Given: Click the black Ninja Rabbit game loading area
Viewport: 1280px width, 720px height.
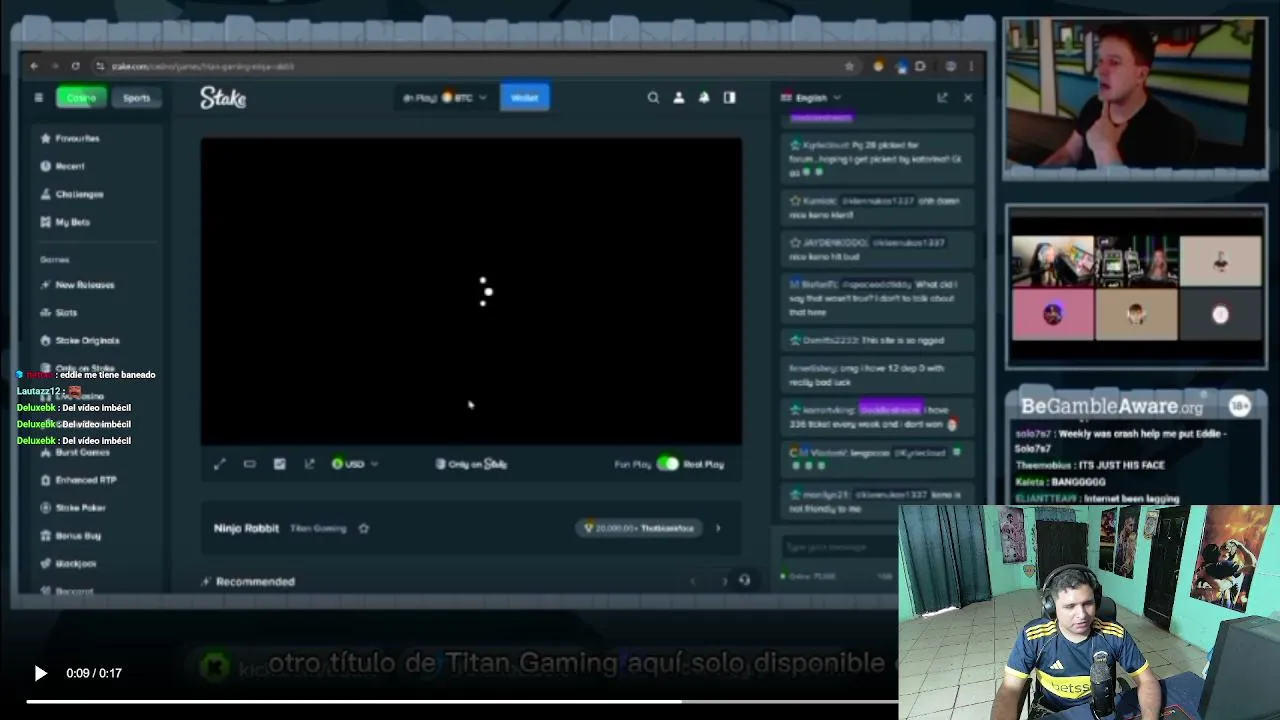Looking at the screenshot, I should coord(471,291).
